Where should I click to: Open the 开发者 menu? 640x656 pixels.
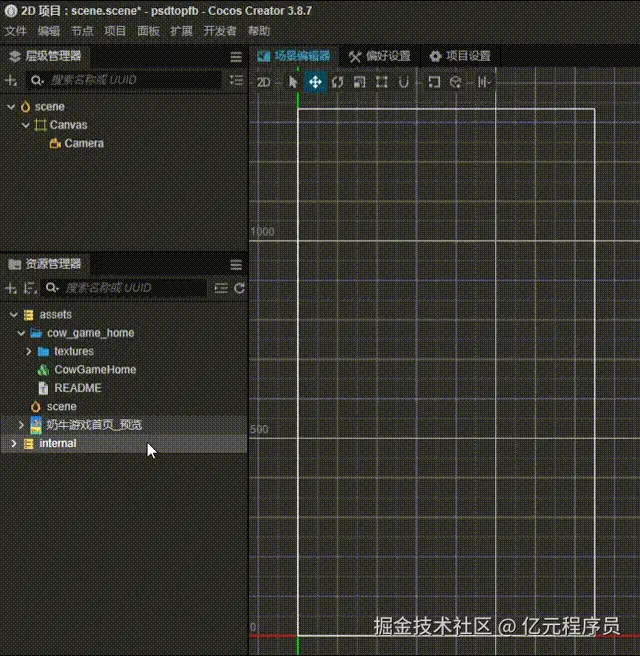(x=220, y=31)
